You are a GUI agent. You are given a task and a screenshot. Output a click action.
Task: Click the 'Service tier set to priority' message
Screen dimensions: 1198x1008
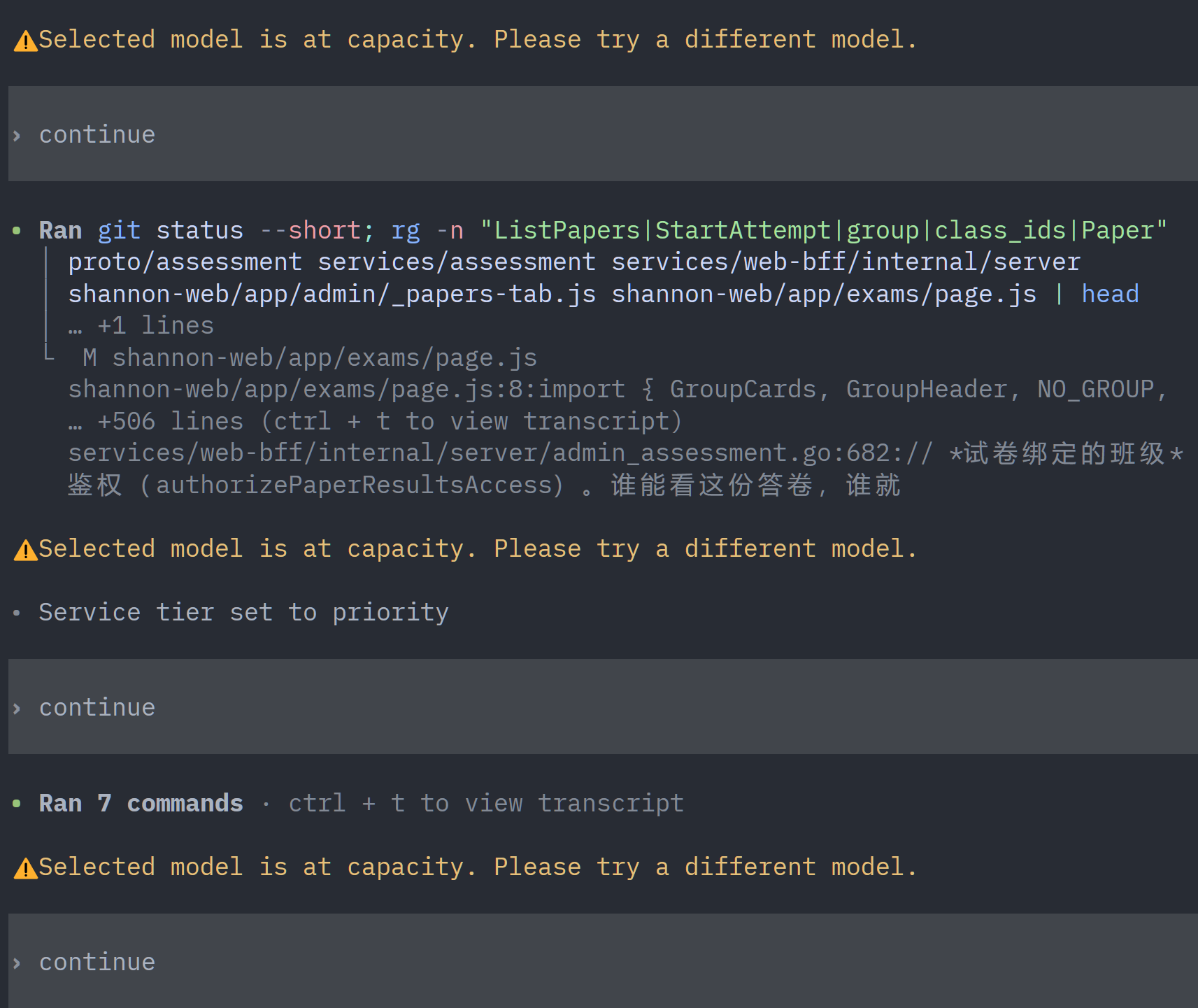pos(243,613)
